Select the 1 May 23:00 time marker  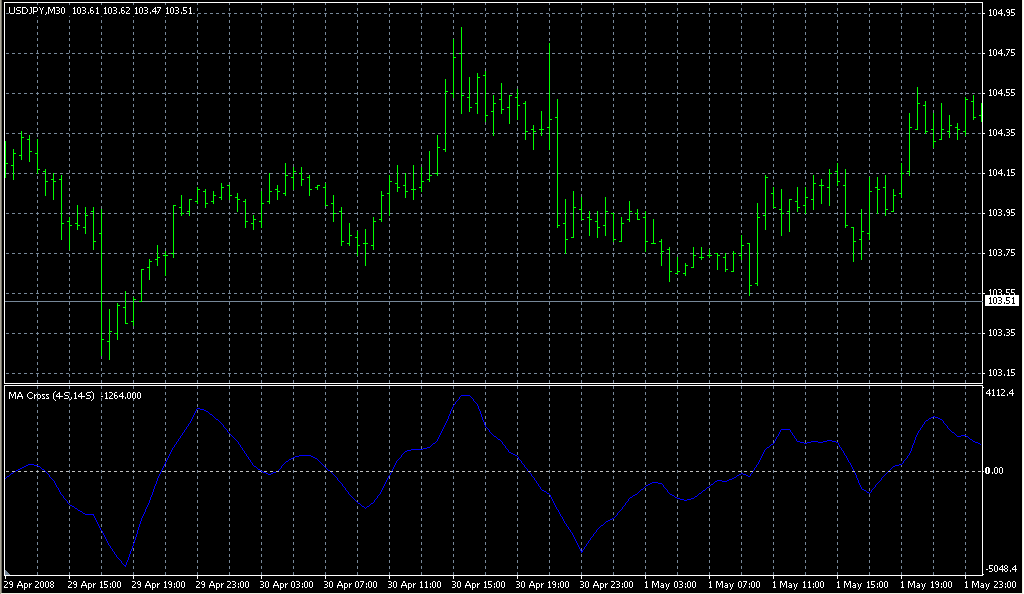pyautogui.click(x=990, y=584)
